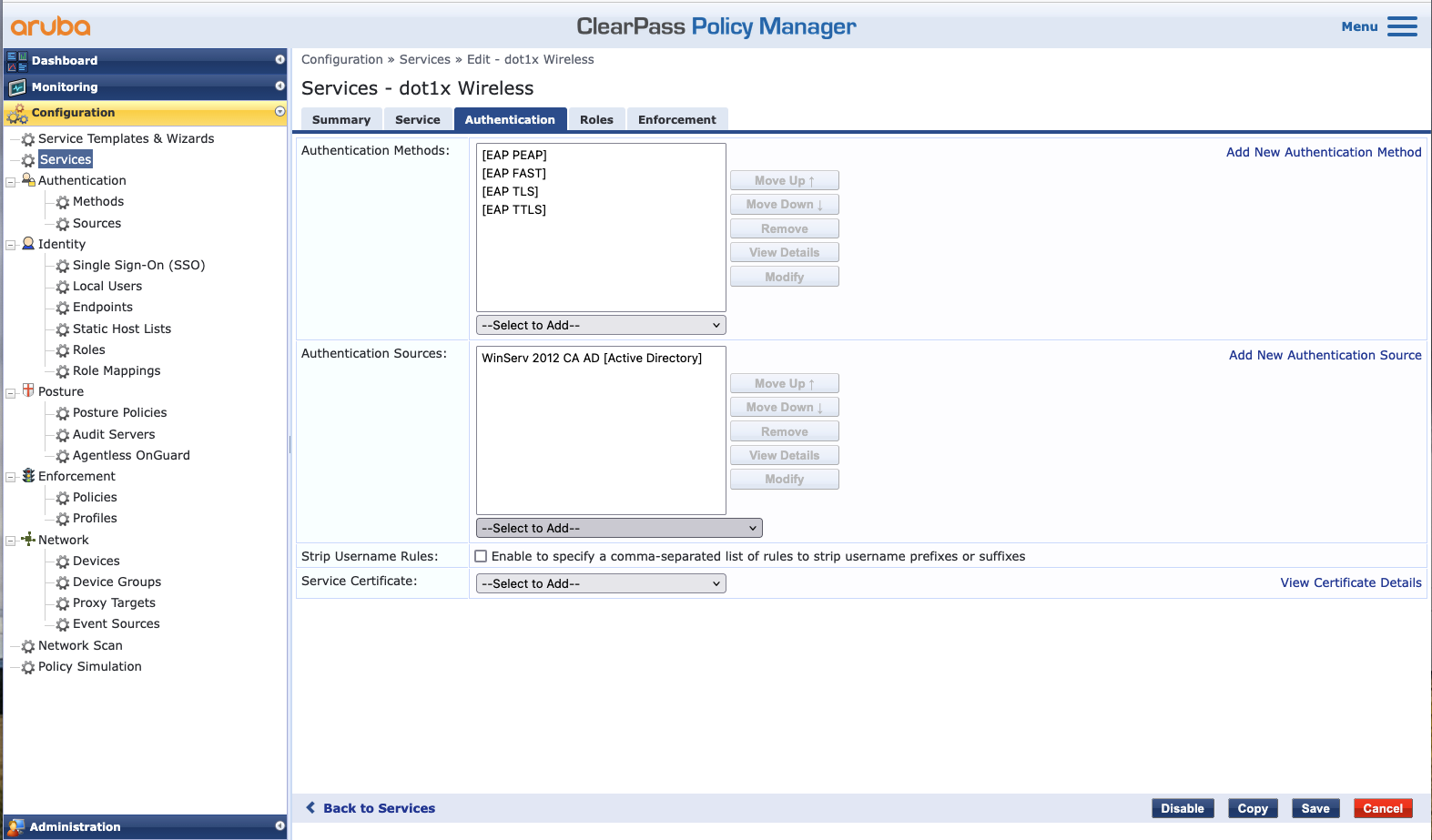The image size is (1432, 840).
Task: Click the Administration panel icon
Action: (16, 827)
